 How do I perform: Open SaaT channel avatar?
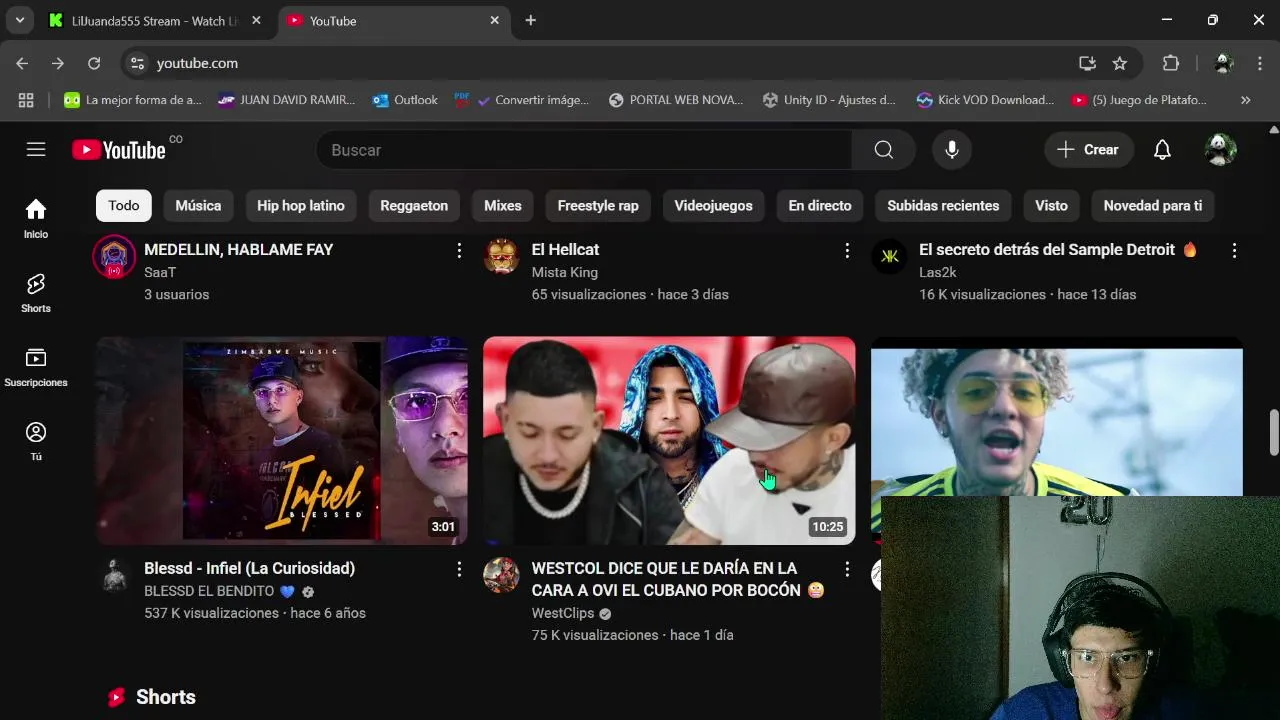point(114,256)
